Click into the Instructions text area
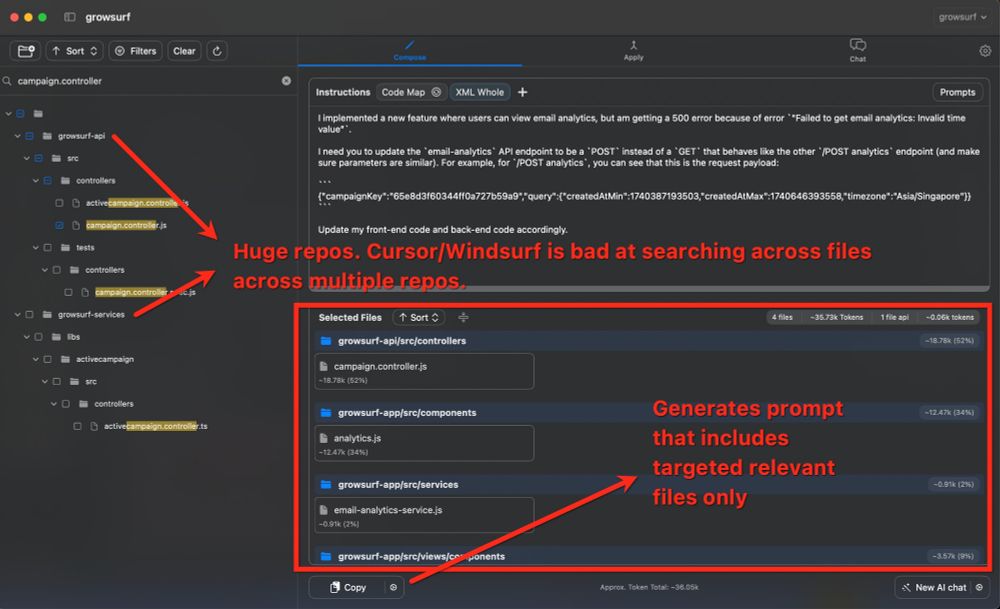Viewport: 1000px width, 609px height. (x=649, y=194)
